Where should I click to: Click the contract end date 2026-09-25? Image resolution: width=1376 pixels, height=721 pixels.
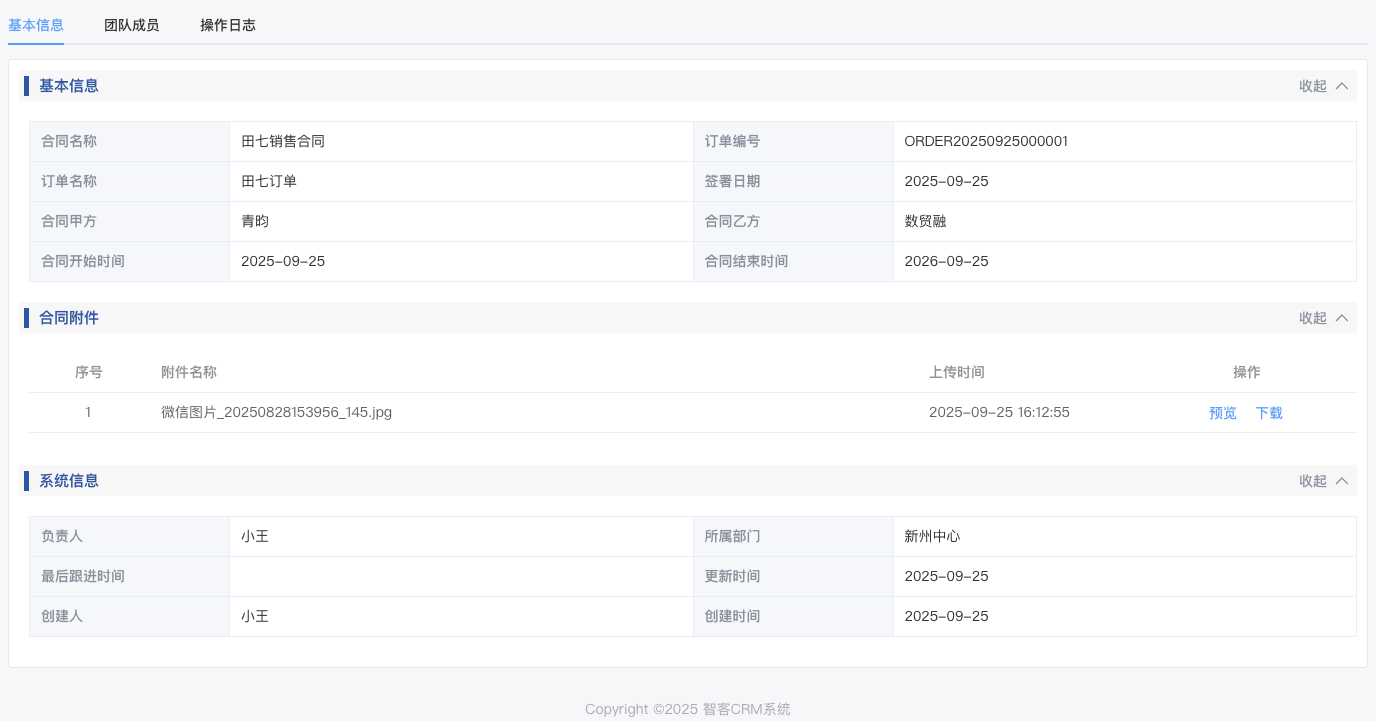(x=946, y=261)
